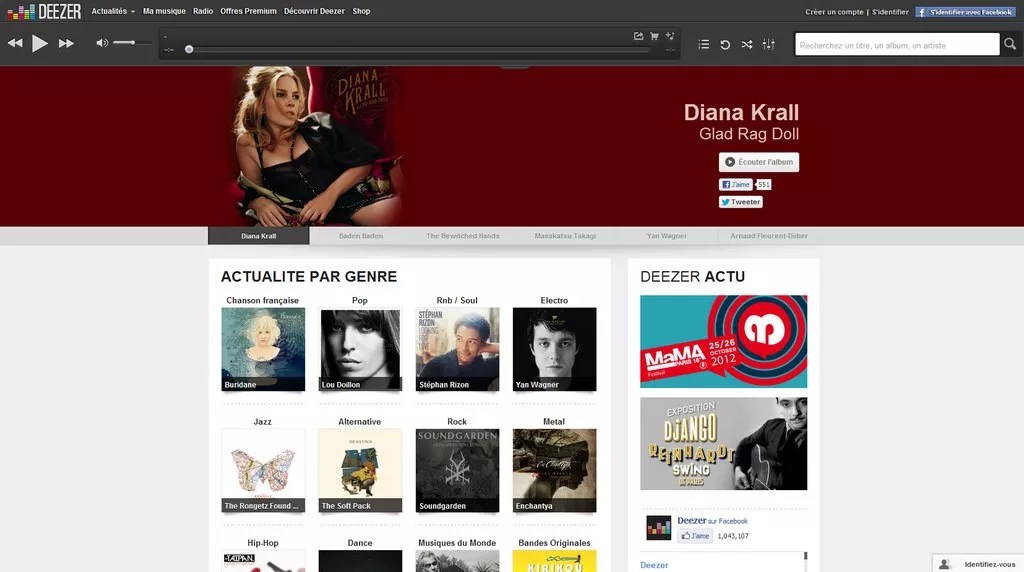1024x572 pixels.
Task: Select the Diana Krall carousel tab
Action: (259, 236)
